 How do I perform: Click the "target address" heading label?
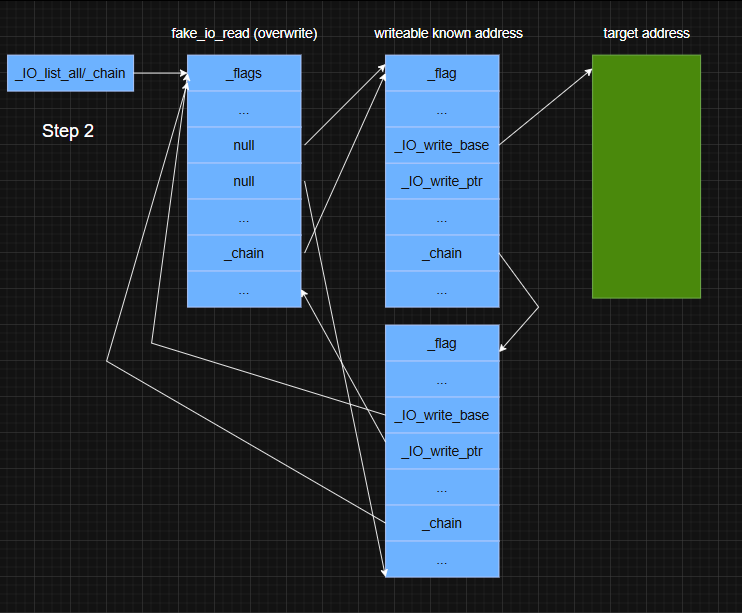pos(646,33)
